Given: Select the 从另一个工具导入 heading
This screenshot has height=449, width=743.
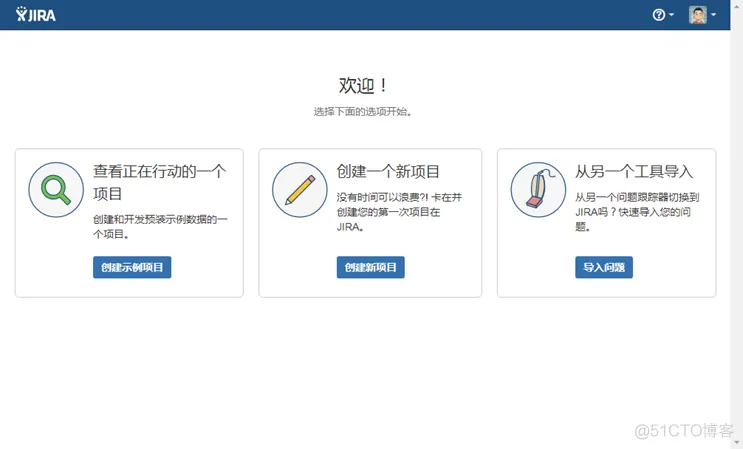Looking at the screenshot, I should point(634,171).
